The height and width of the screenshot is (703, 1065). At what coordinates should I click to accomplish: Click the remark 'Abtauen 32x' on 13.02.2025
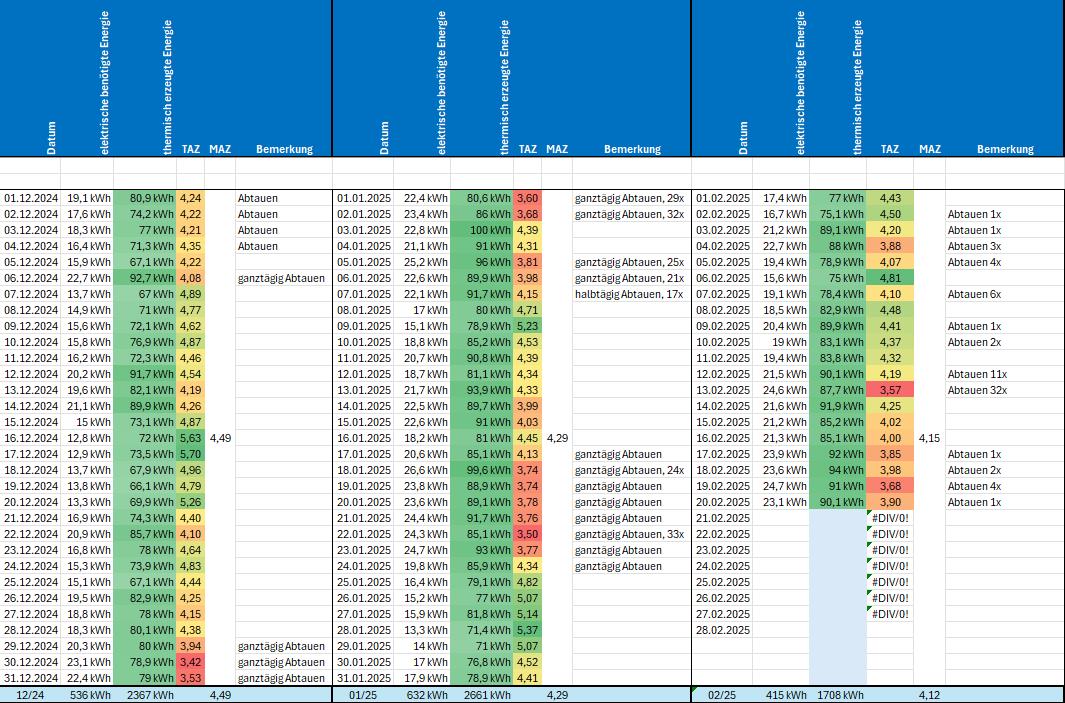click(x=977, y=390)
